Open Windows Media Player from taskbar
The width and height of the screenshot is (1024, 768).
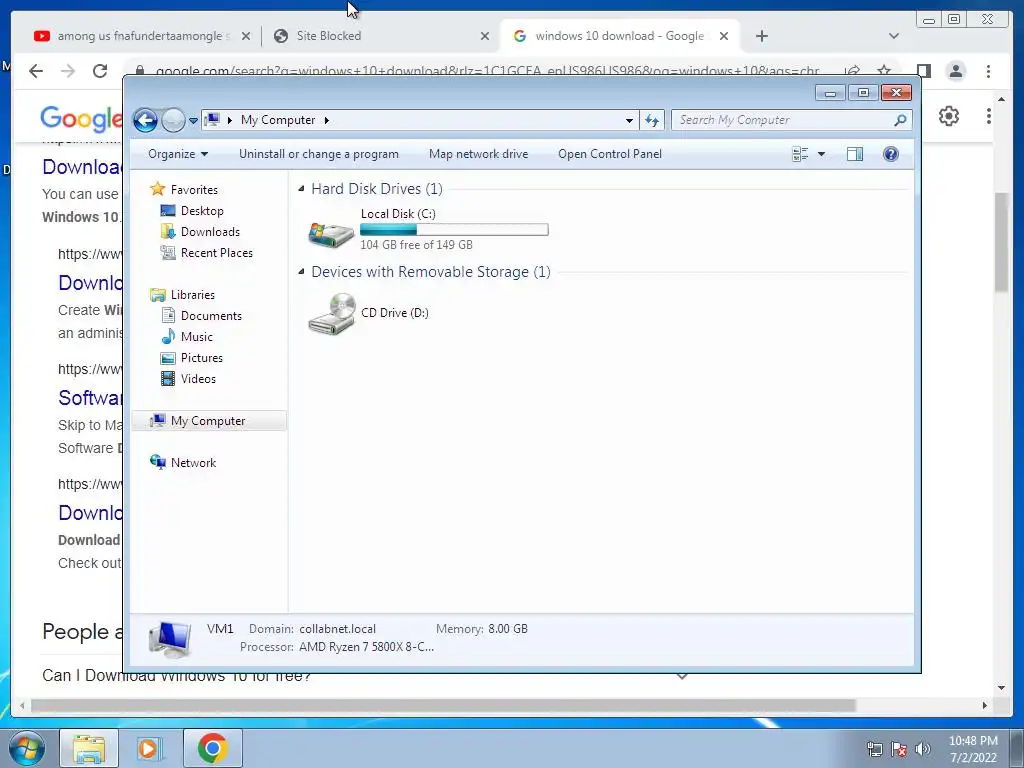coord(148,749)
